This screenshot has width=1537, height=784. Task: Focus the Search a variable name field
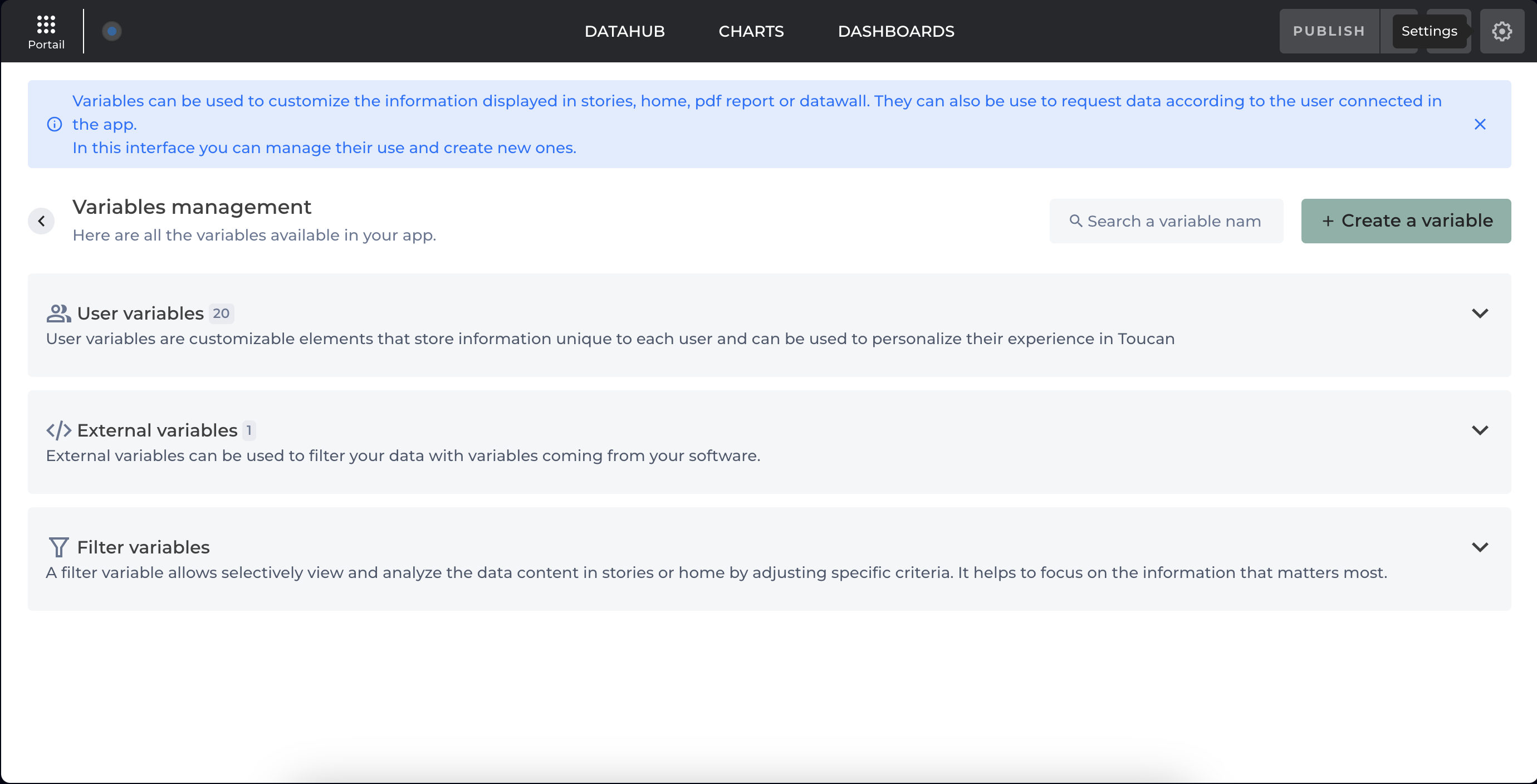[1174, 222]
